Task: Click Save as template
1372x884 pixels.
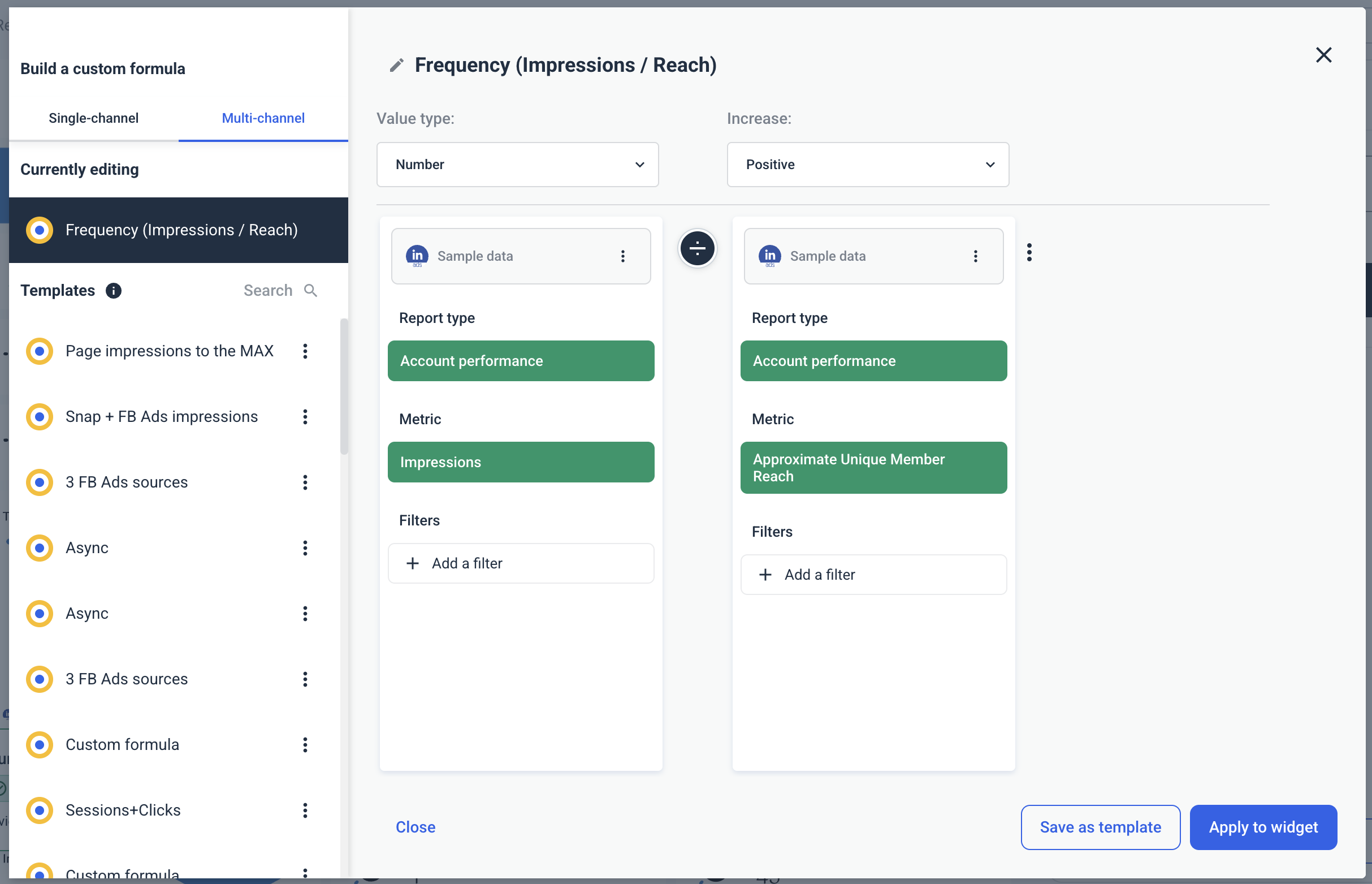Action: point(1100,827)
